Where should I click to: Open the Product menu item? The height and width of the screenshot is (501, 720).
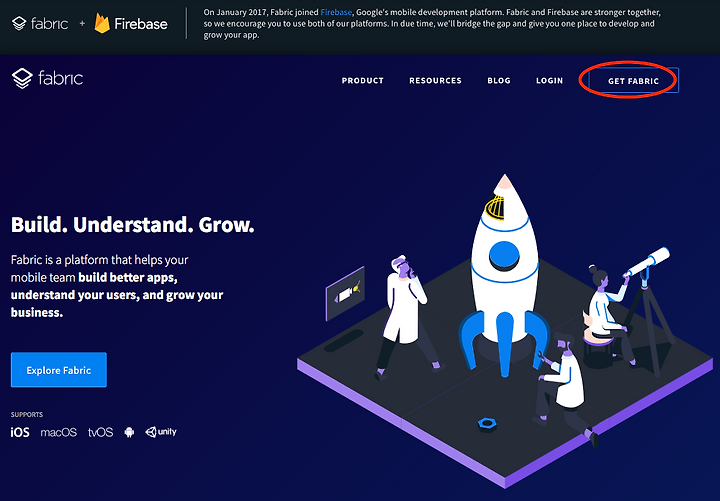coord(362,80)
